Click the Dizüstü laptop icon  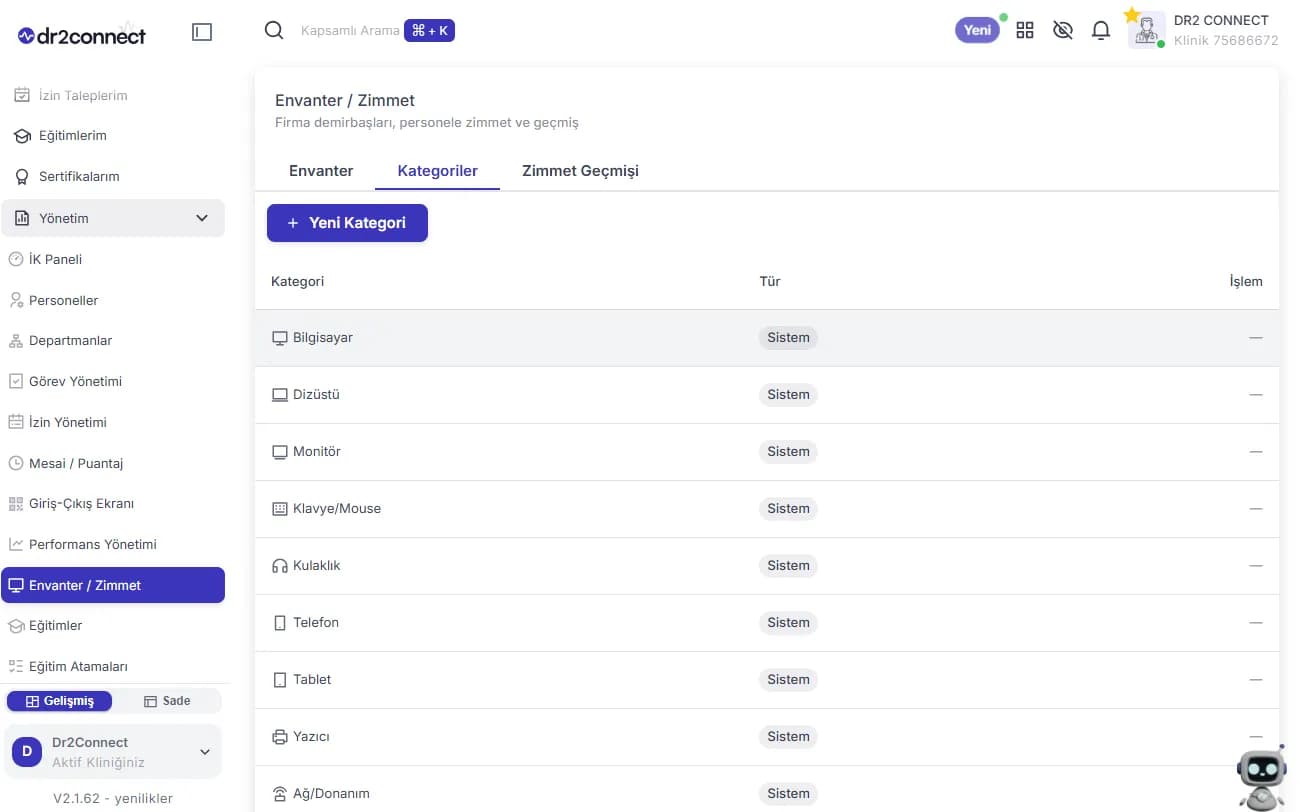point(280,395)
